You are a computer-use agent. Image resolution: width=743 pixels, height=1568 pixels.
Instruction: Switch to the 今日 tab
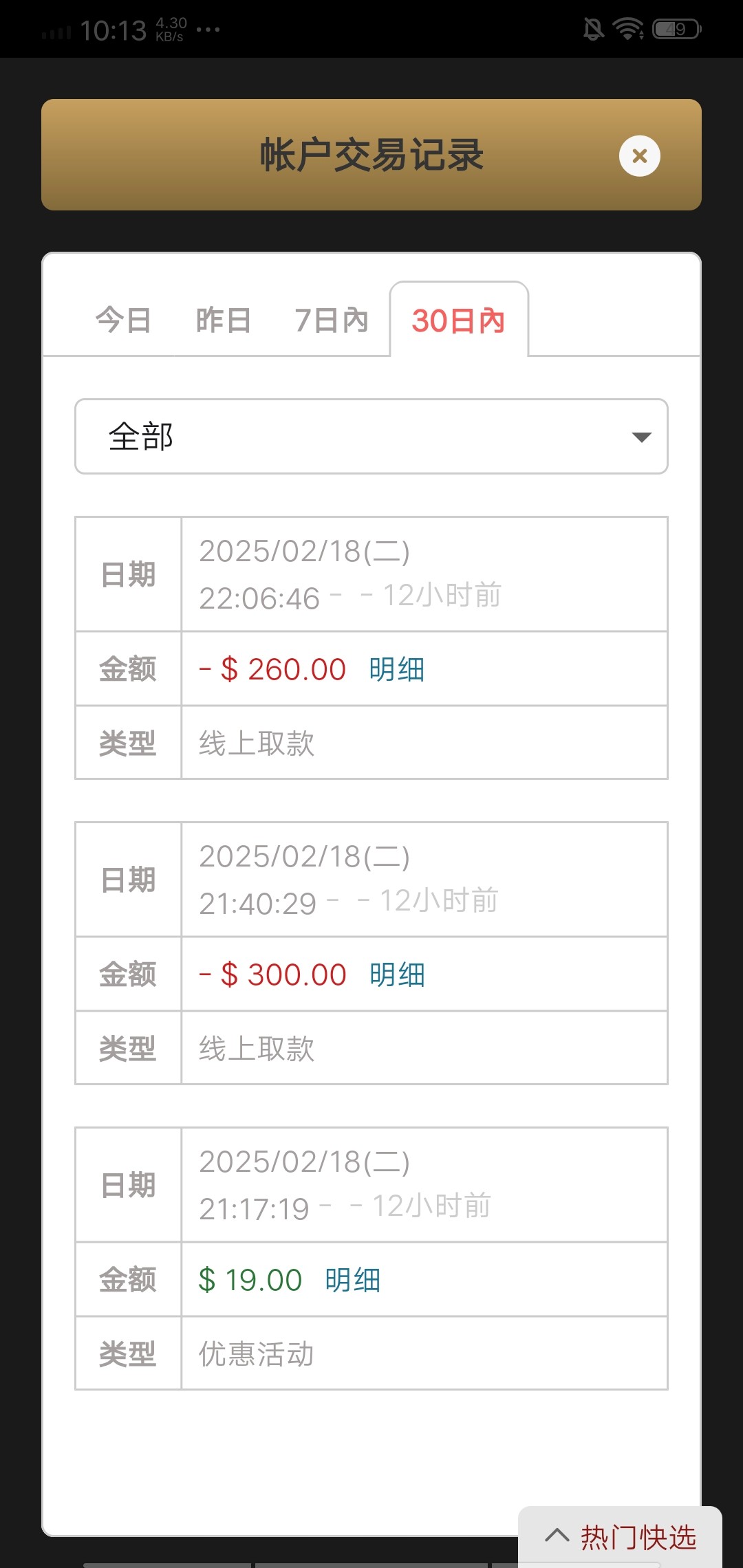pos(123,320)
